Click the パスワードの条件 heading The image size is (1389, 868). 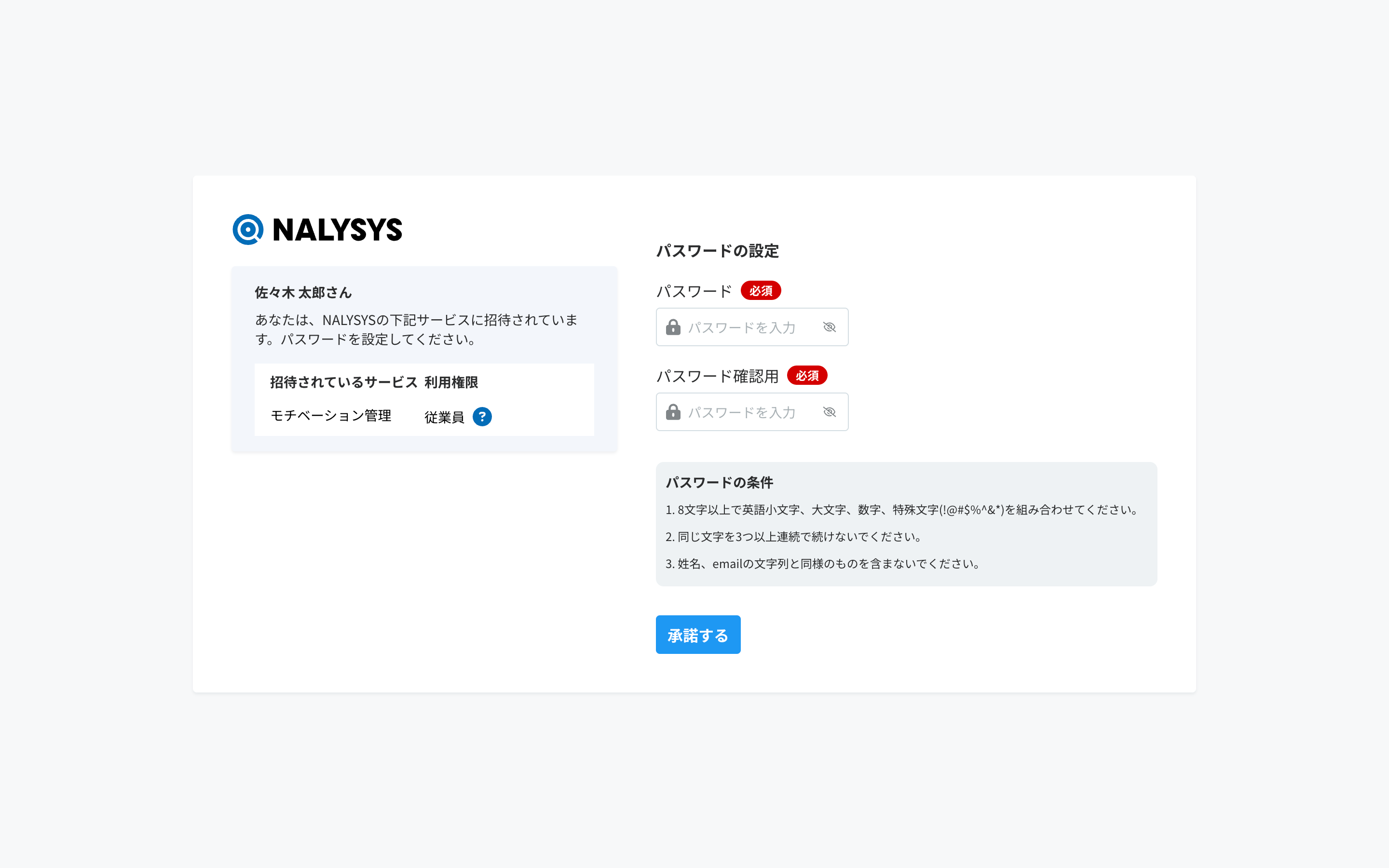719,482
